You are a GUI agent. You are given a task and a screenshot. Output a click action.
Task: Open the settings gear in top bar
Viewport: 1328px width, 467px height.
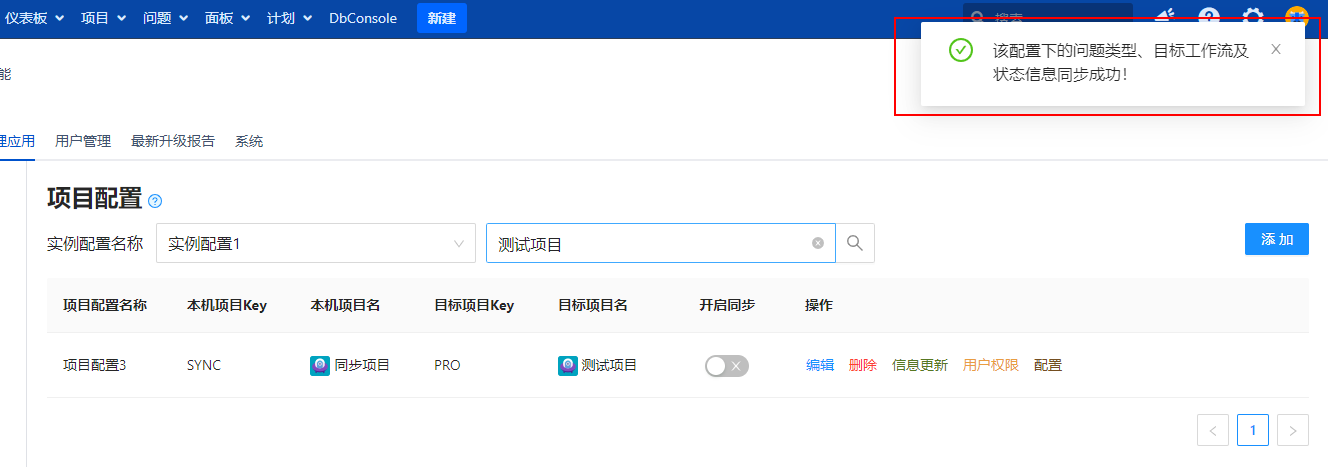tap(1253, 17)
